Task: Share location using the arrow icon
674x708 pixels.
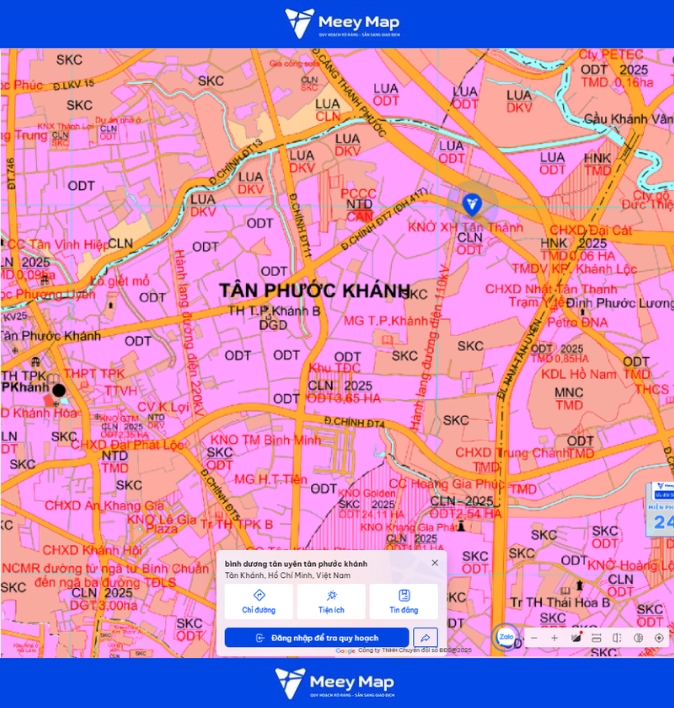Action: point(425,638)
